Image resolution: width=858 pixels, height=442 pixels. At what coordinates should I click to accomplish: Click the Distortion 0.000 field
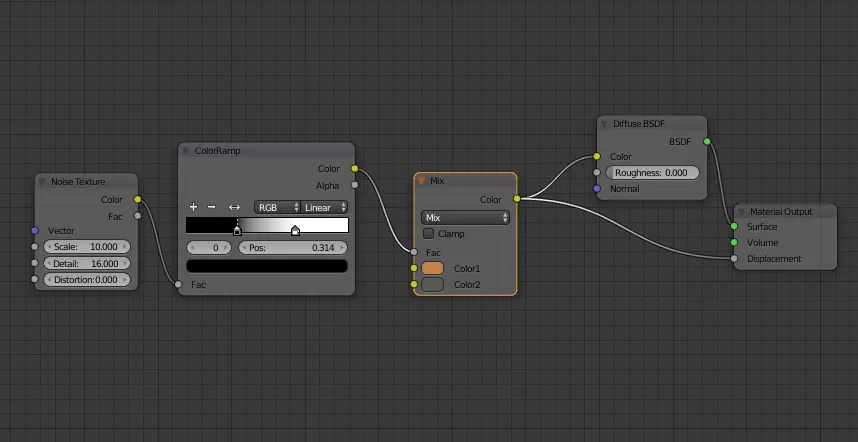click(x=87, y=280)
